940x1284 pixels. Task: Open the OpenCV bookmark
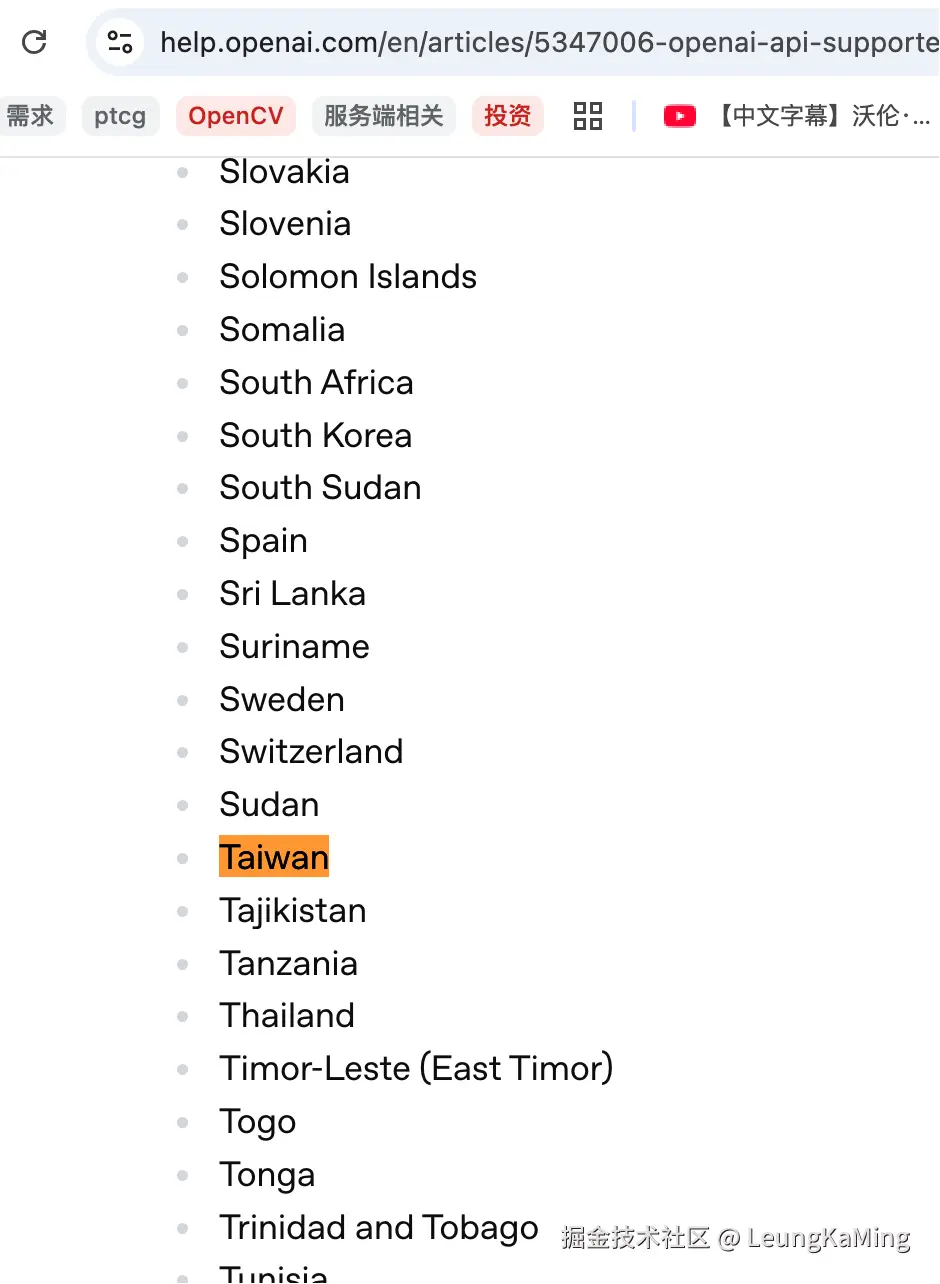(236, 116)
